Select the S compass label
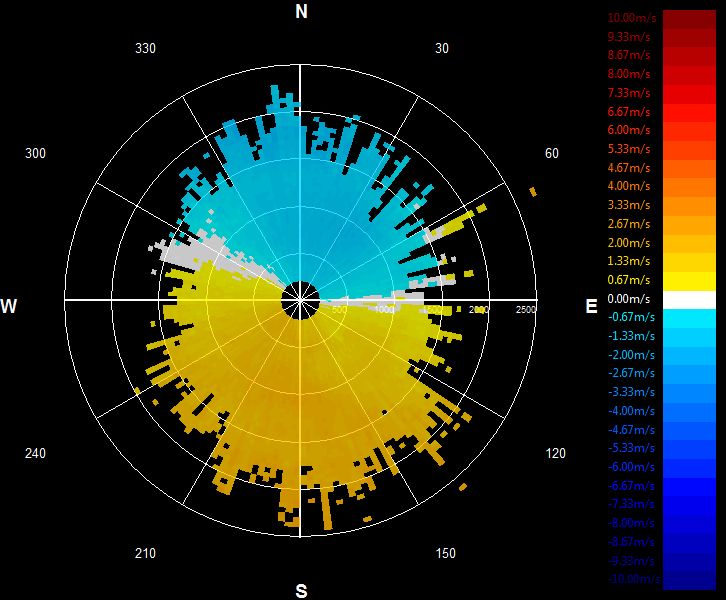The width and height of the screenshot is (726, 600). pyautogui.click(x=301, y=591)
